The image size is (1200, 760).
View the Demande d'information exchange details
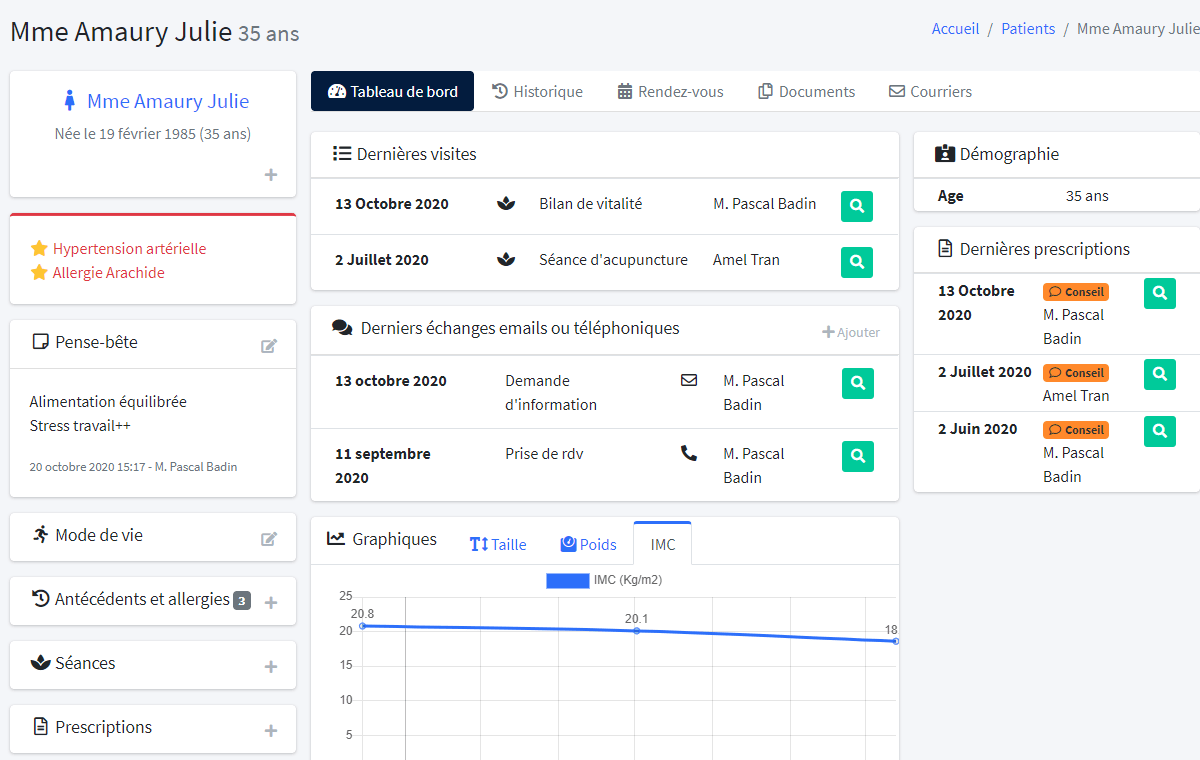tap(857, 383)
